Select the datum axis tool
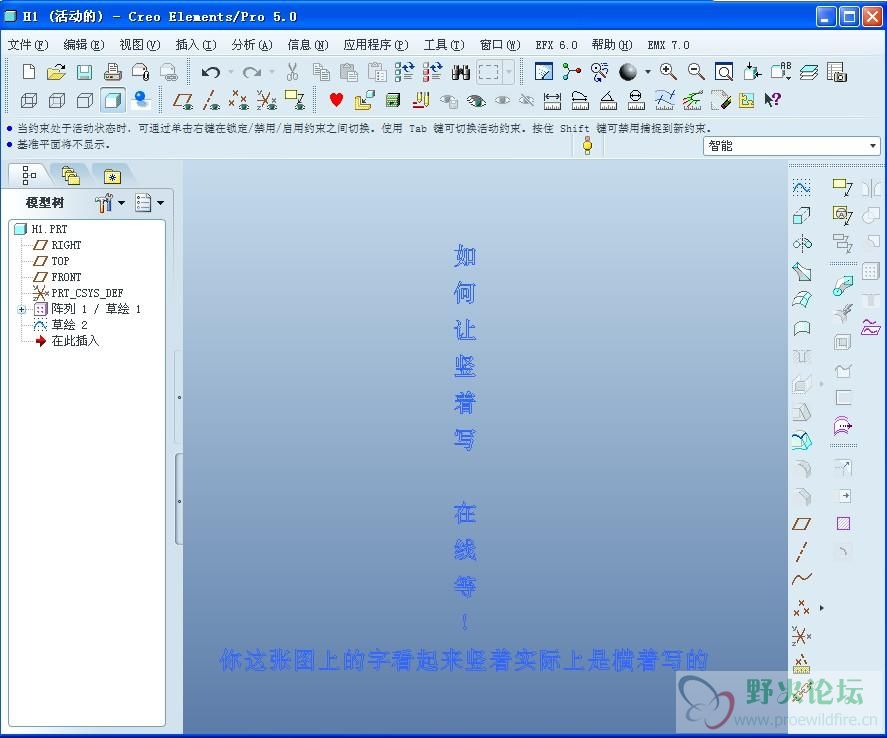 tap(802, 551)
